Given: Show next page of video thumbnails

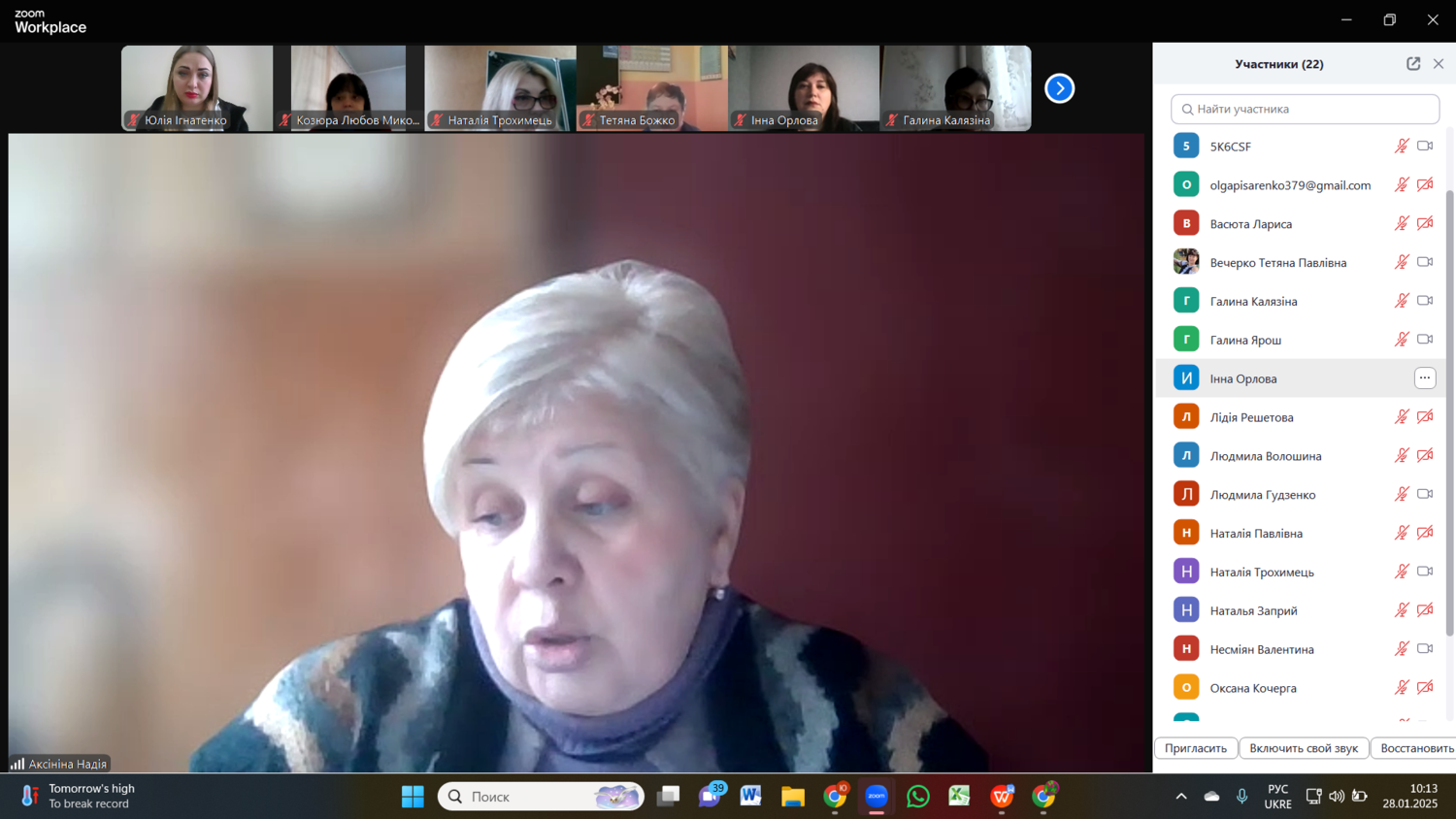Looking at the screenshot, I should (x=1059, y=88).
